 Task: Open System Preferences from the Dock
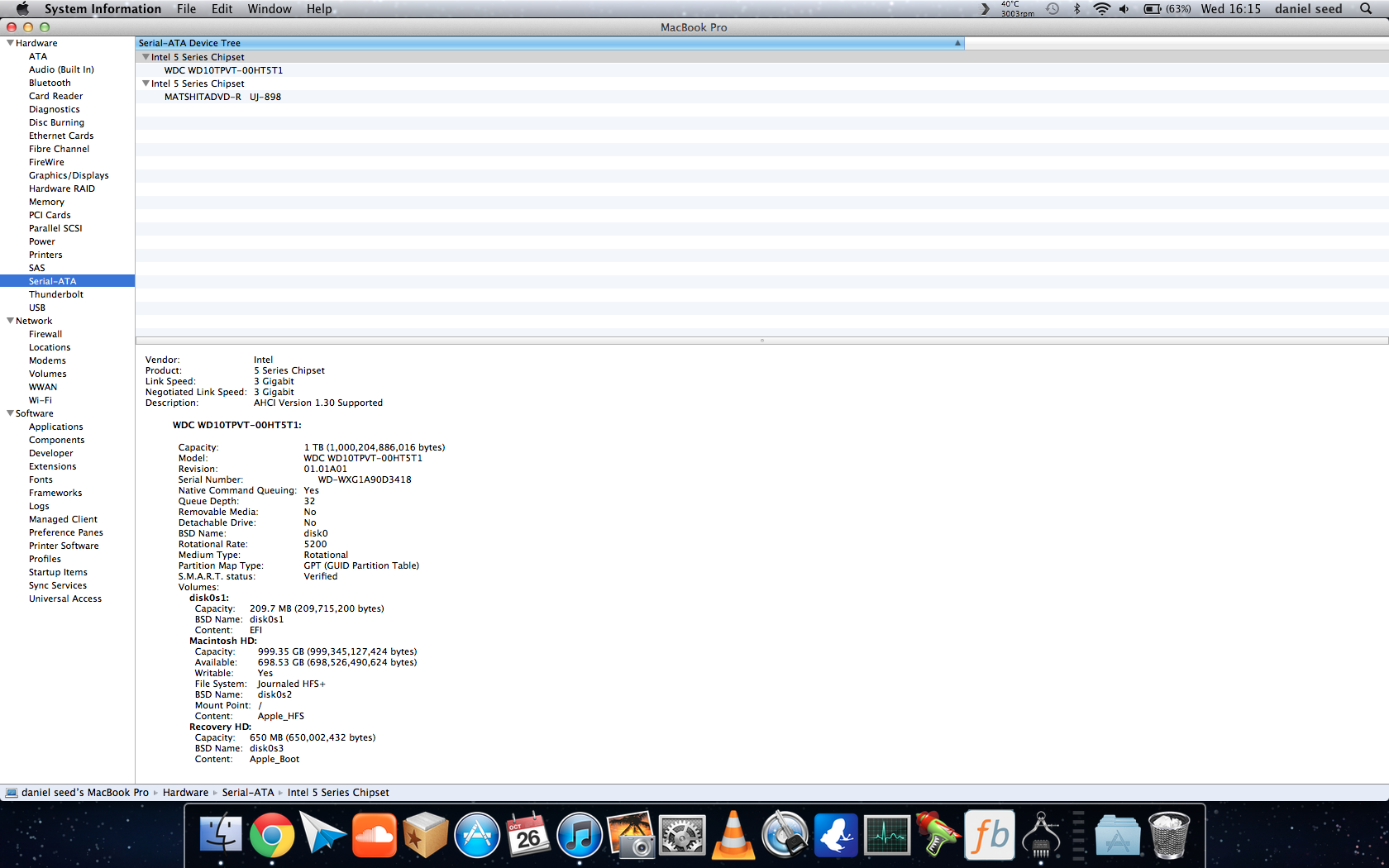point(682,835)
